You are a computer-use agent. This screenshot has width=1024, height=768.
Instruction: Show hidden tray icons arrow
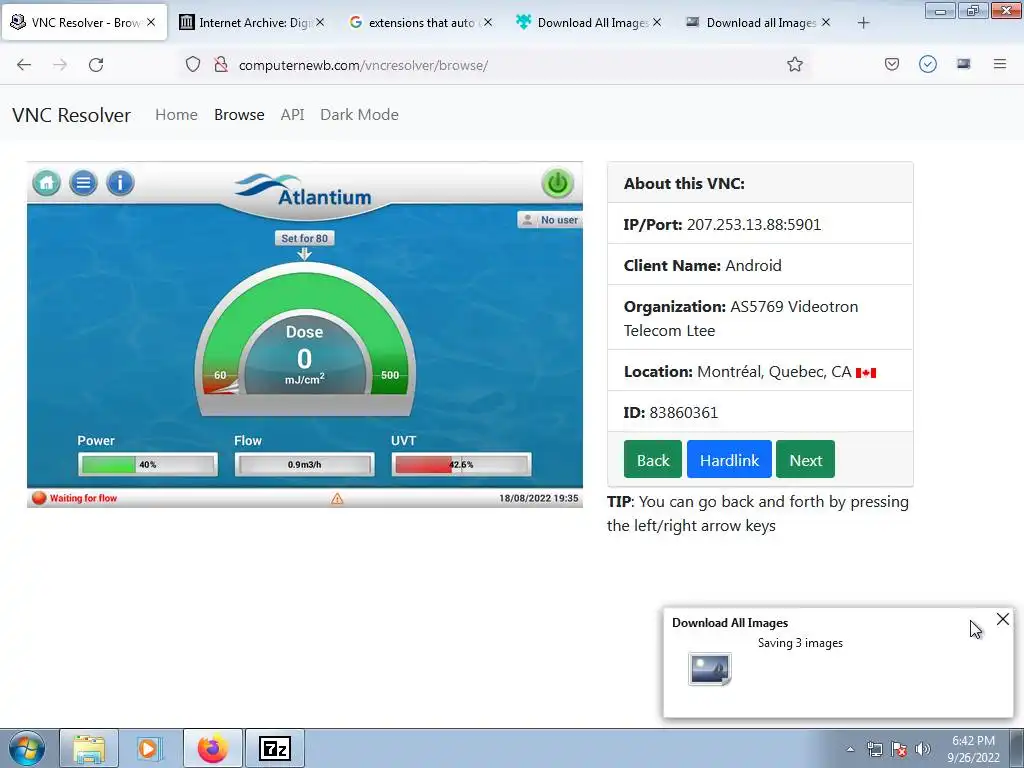850,749
